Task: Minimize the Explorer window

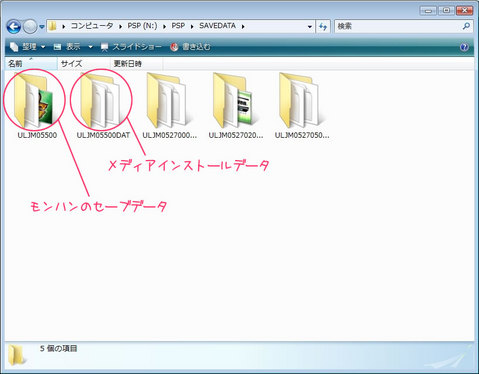Action: [x=428, y=10]
